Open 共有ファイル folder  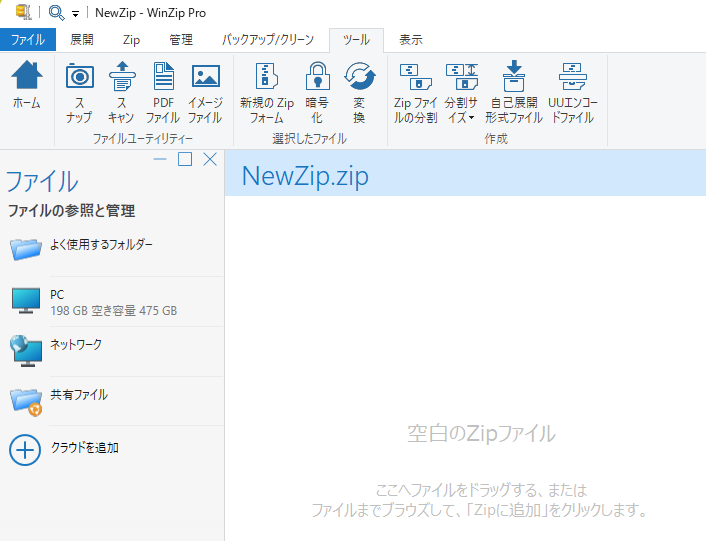pyautogui.click(x=112, y=401)
